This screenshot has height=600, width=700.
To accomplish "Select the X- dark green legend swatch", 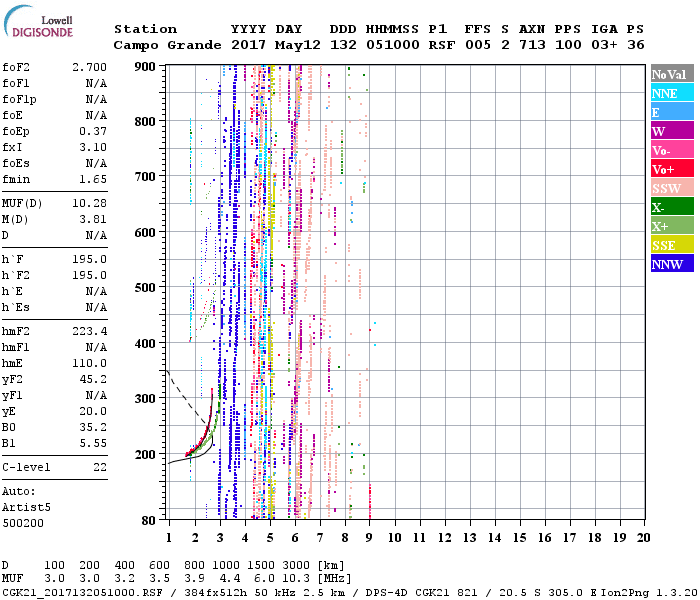I will coord(672,207).
